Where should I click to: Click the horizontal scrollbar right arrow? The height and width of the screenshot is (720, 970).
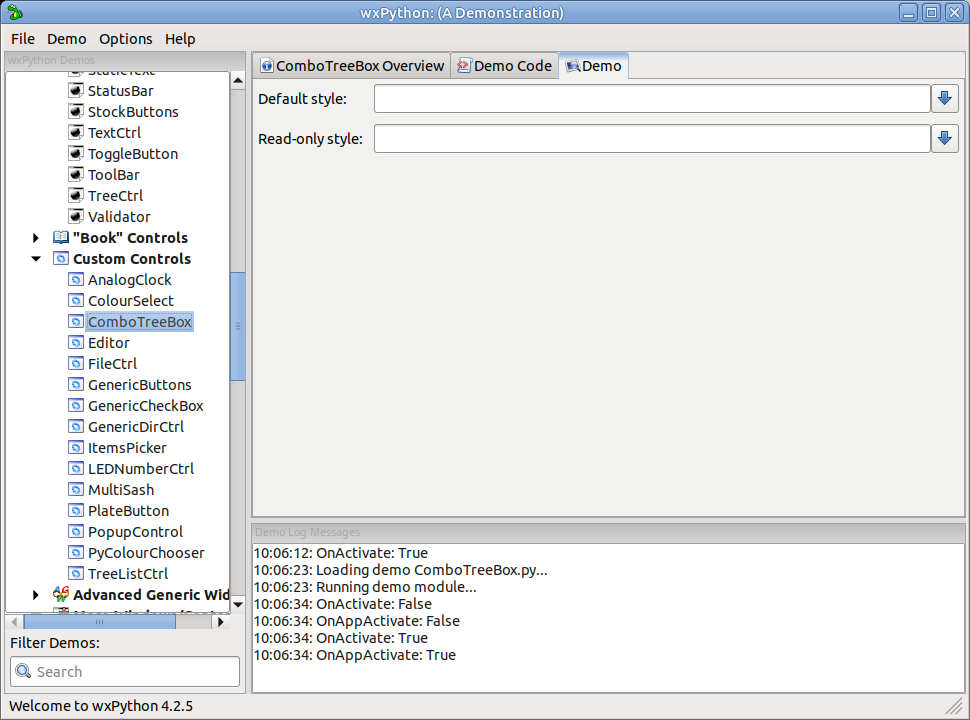pos(220,622)
